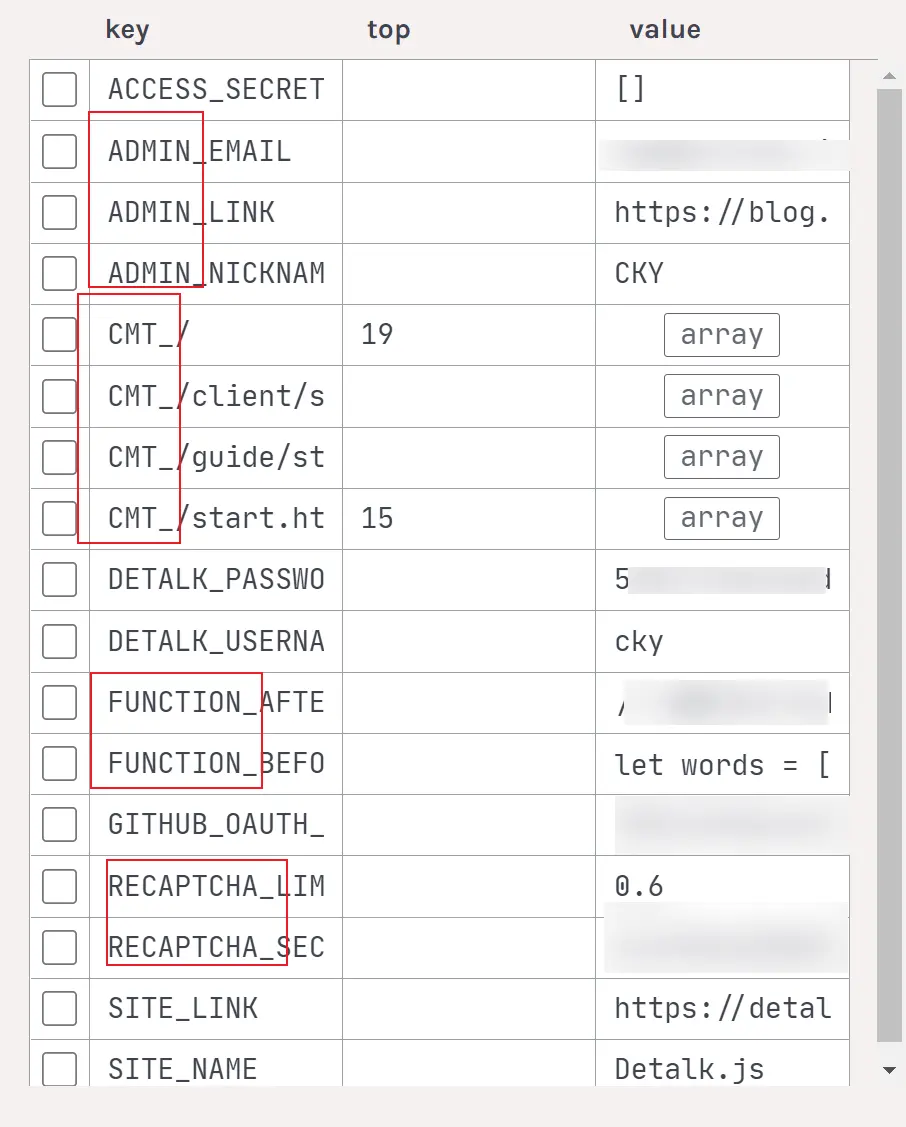Click the top value 19 cell
This screenshot has width=906, height=1127.
377,335
